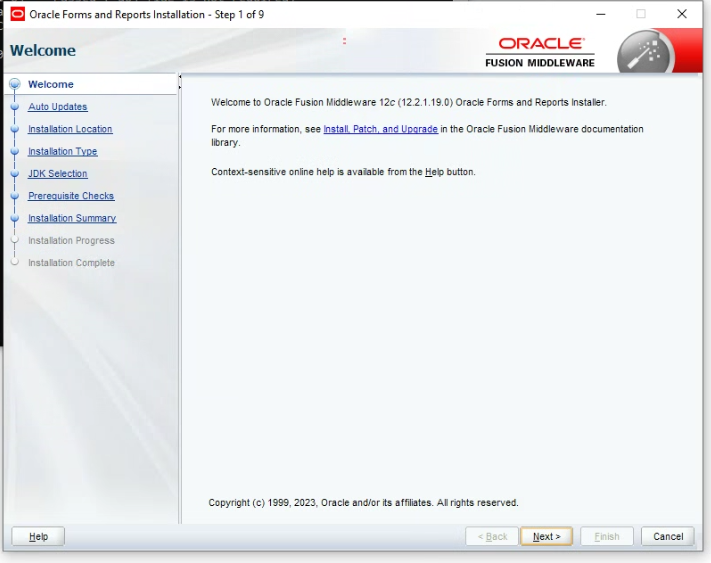Cancel the installation
The width and height of the screenshot is (711, 563).
[x=668, y=536]
